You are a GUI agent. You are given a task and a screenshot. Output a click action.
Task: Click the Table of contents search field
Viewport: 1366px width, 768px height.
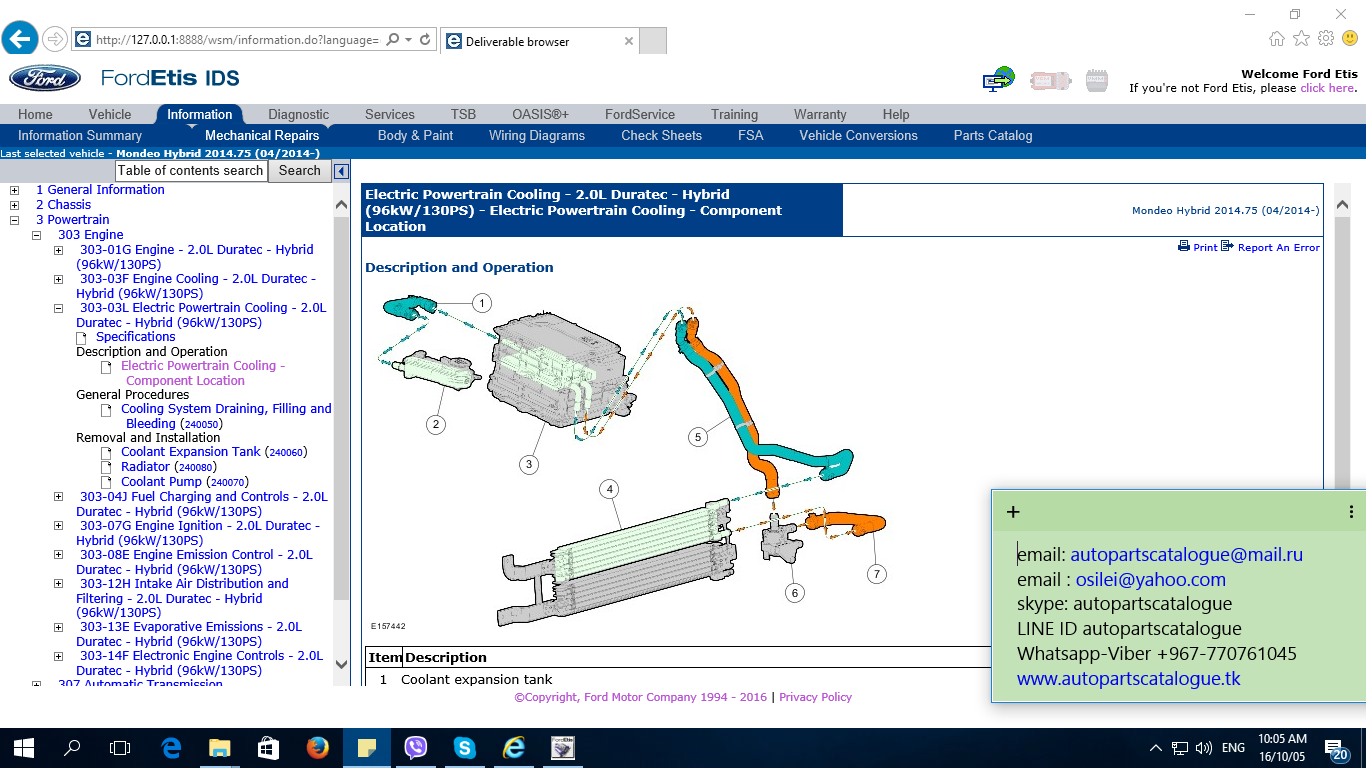pyautogui.click(x=191, y=171)
